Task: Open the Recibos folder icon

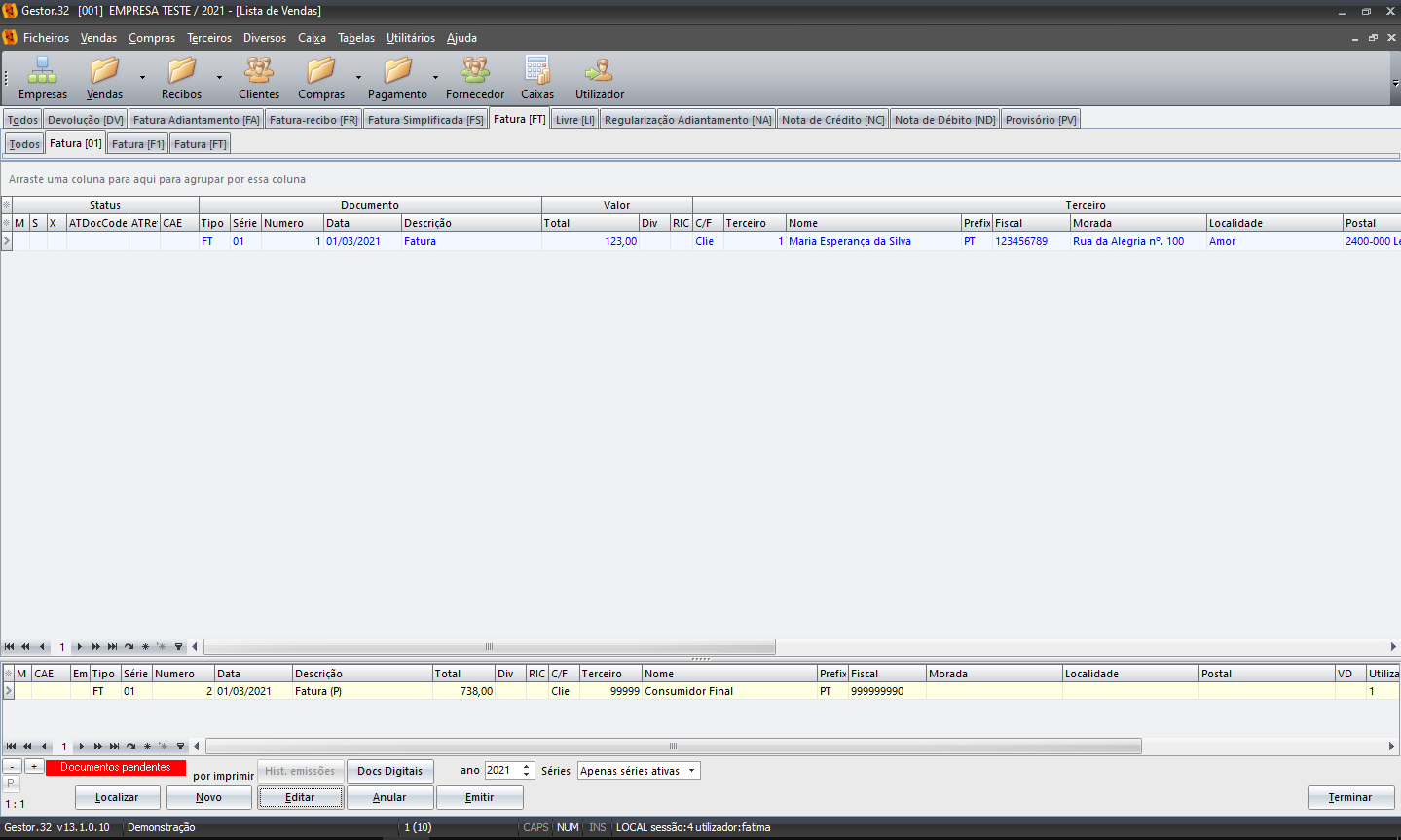Action: click(181, 71)
